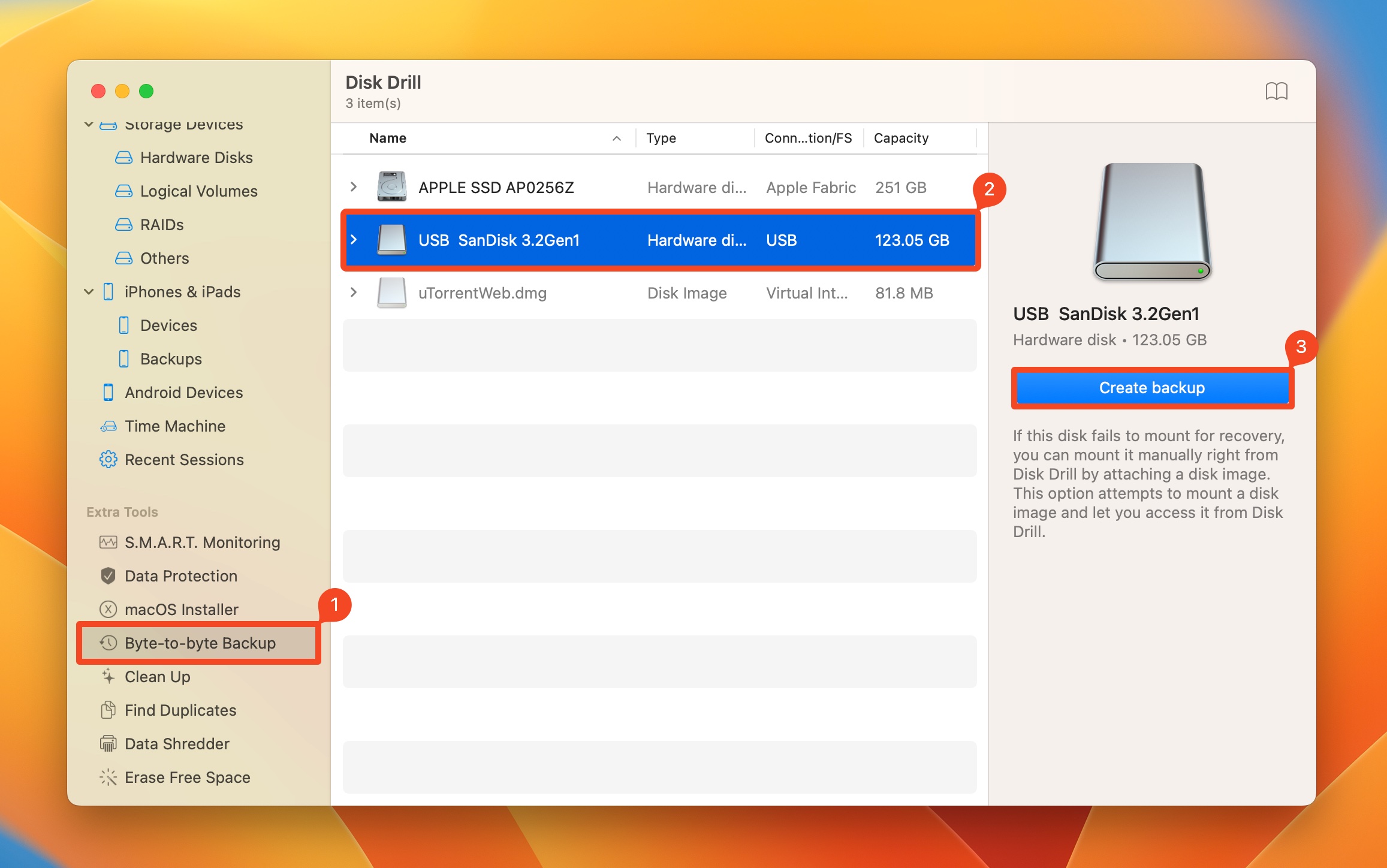This screenshot has width=1387, height=868.
Task: Open the macOS Installer tool
Action: 182,609
